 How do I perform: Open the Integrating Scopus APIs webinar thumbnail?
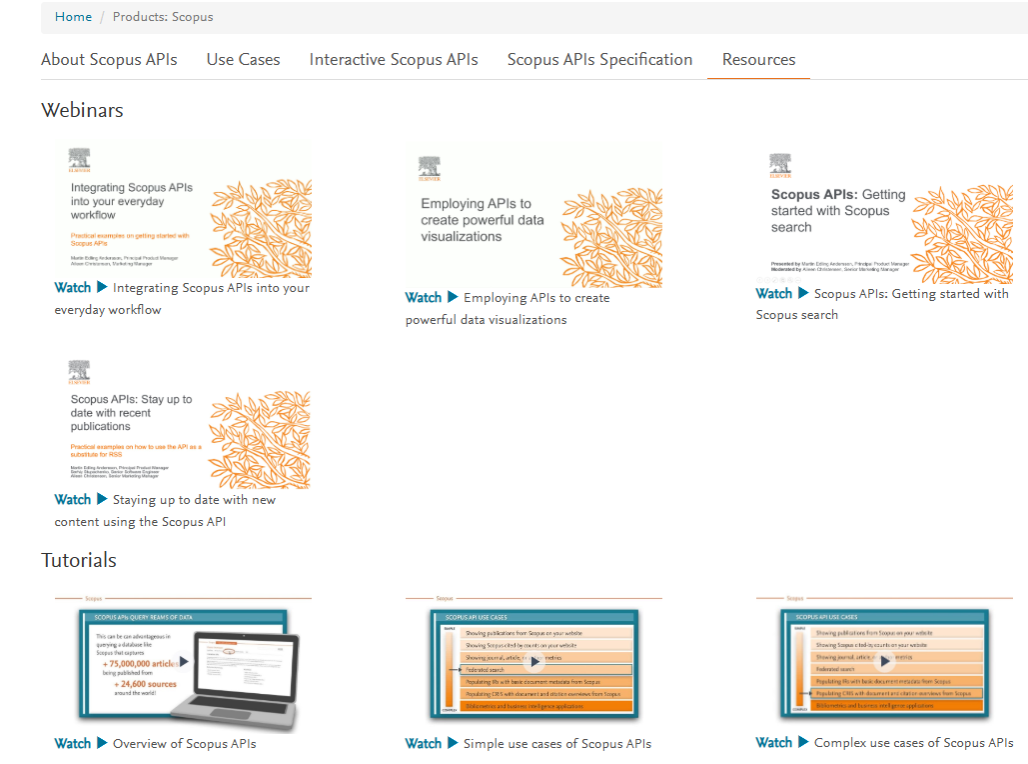click(183, 209)
